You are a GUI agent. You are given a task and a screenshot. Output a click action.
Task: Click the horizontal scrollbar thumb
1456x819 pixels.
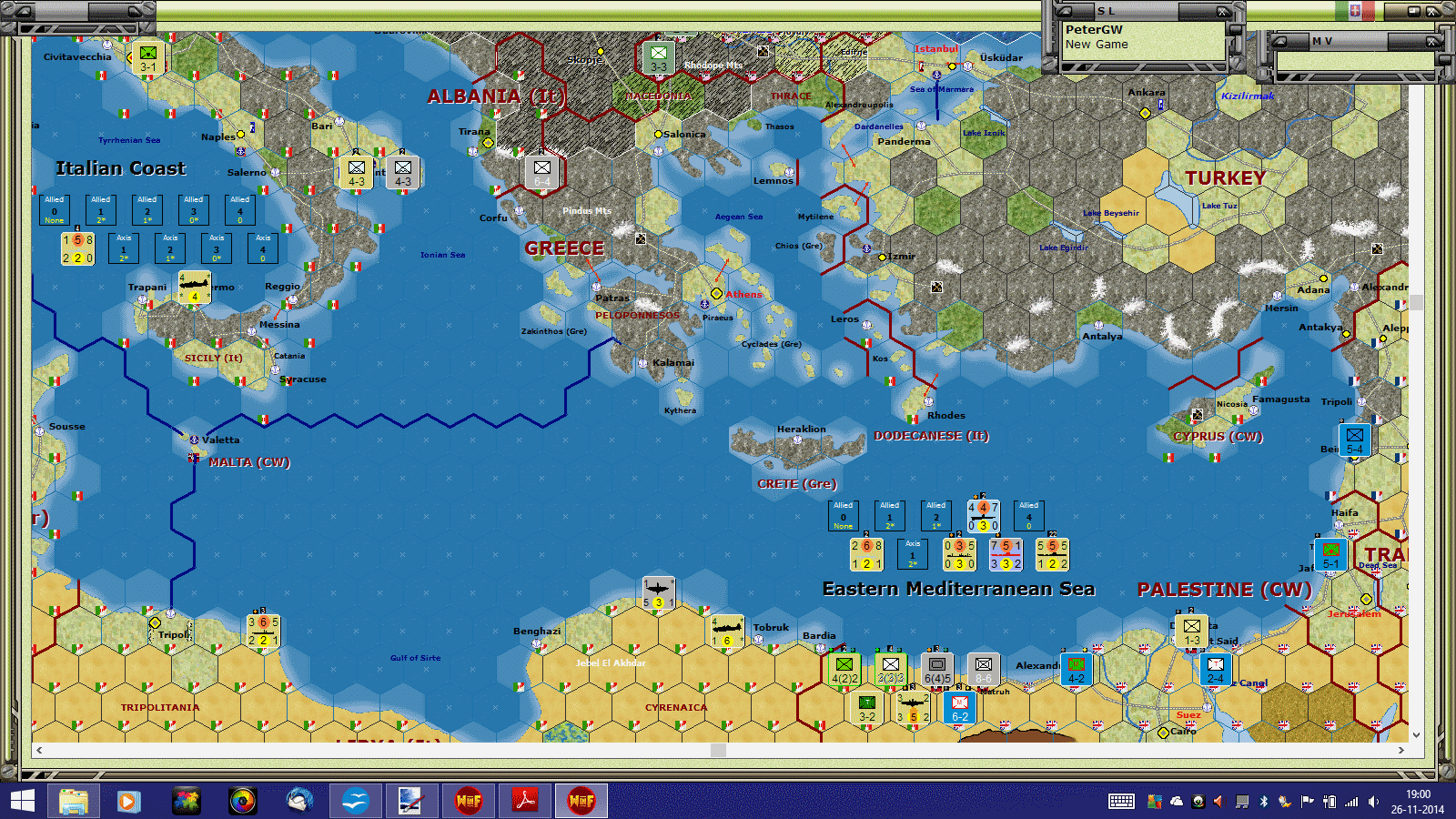click(719, 750)
